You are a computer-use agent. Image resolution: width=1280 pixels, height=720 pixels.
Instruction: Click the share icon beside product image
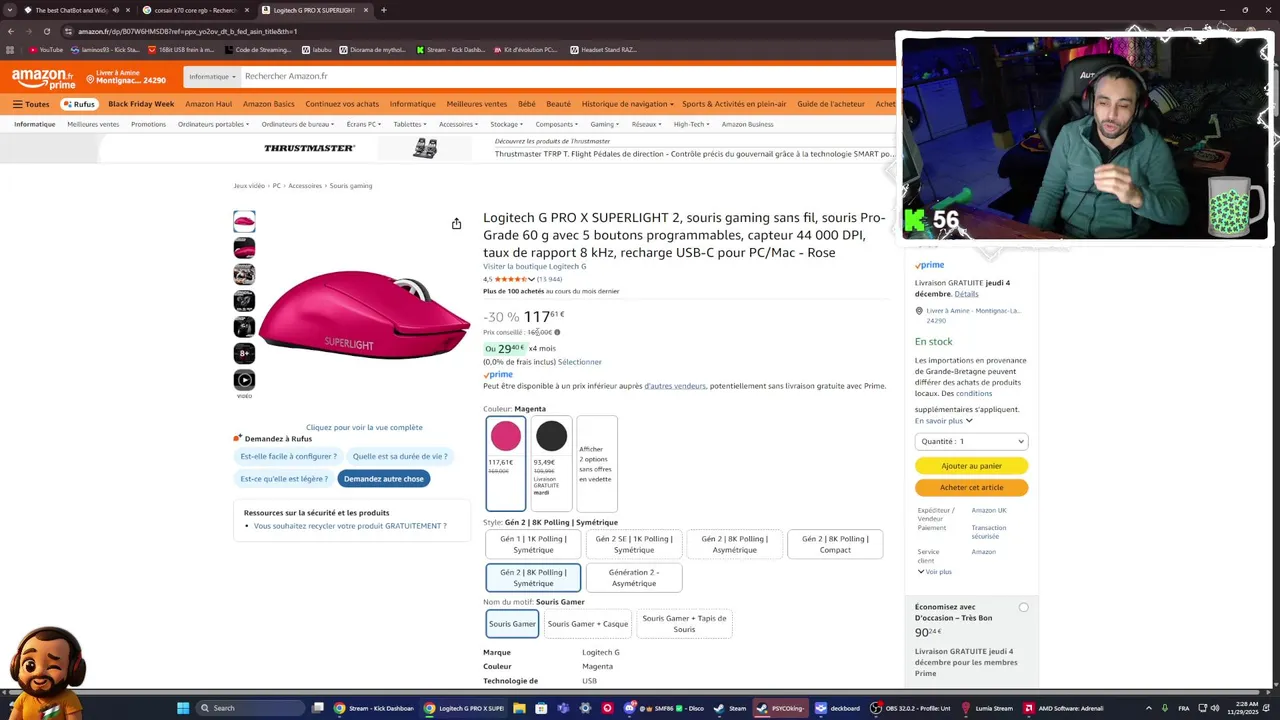pyautogui.click(x=456, y=224)
